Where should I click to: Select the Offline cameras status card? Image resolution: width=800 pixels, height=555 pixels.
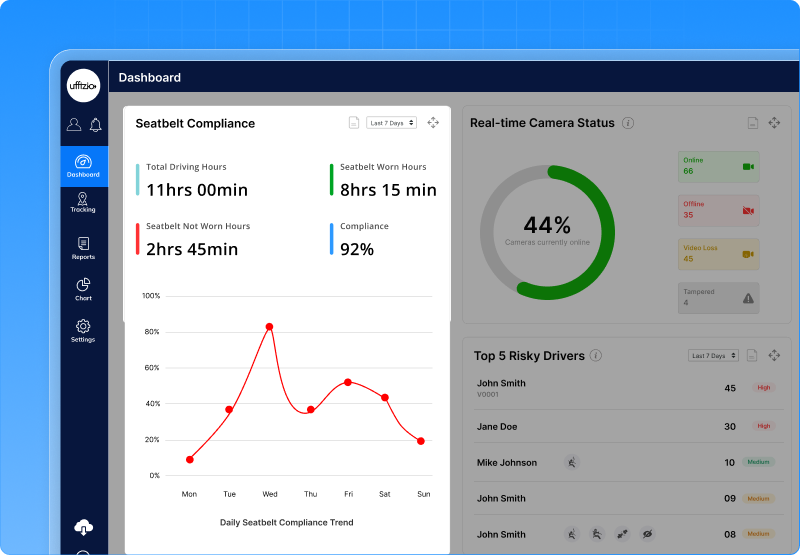pos(718,210)
